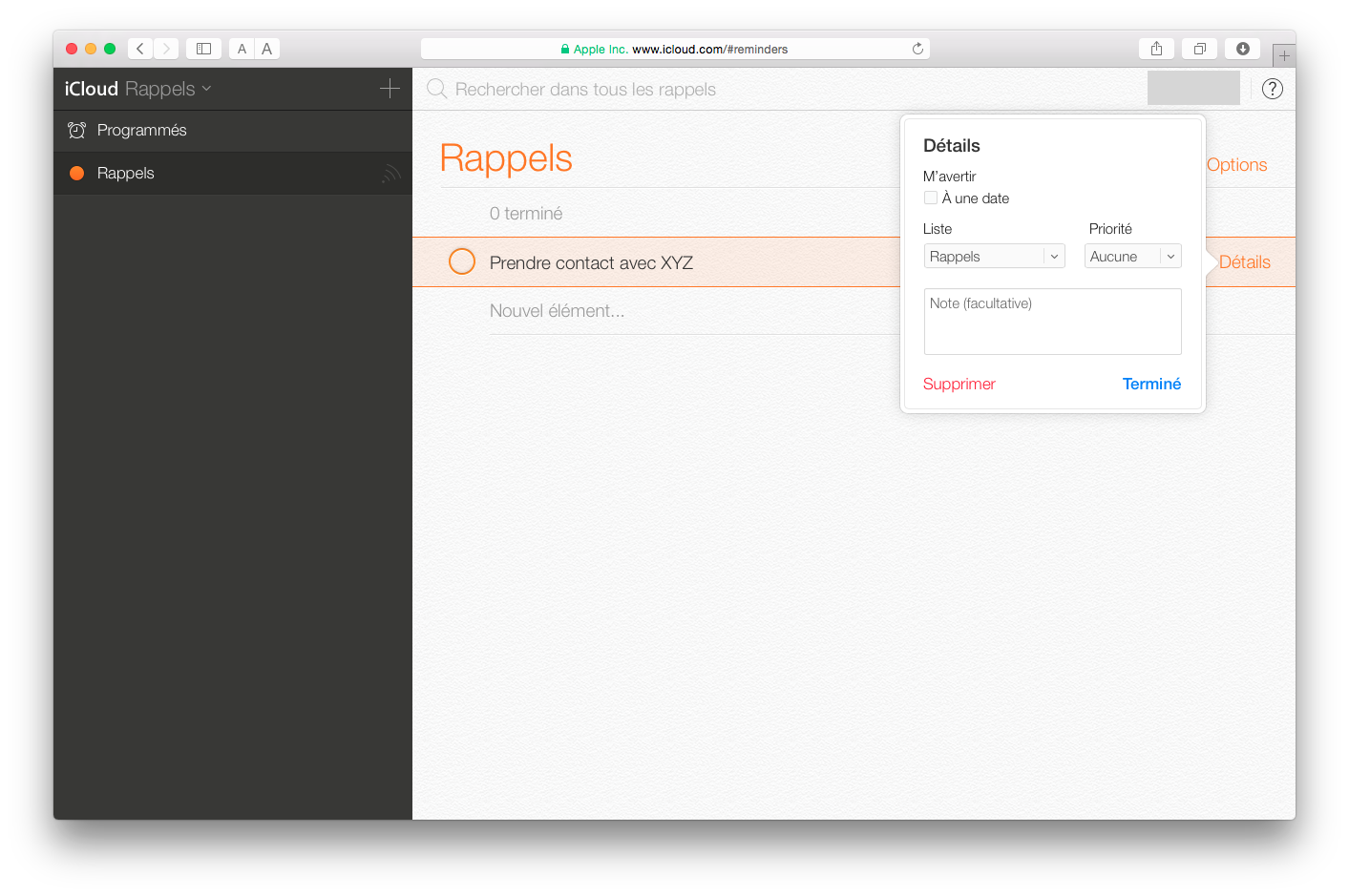
Task: Select Programmés in the sidebar
Action: [141, 131]
